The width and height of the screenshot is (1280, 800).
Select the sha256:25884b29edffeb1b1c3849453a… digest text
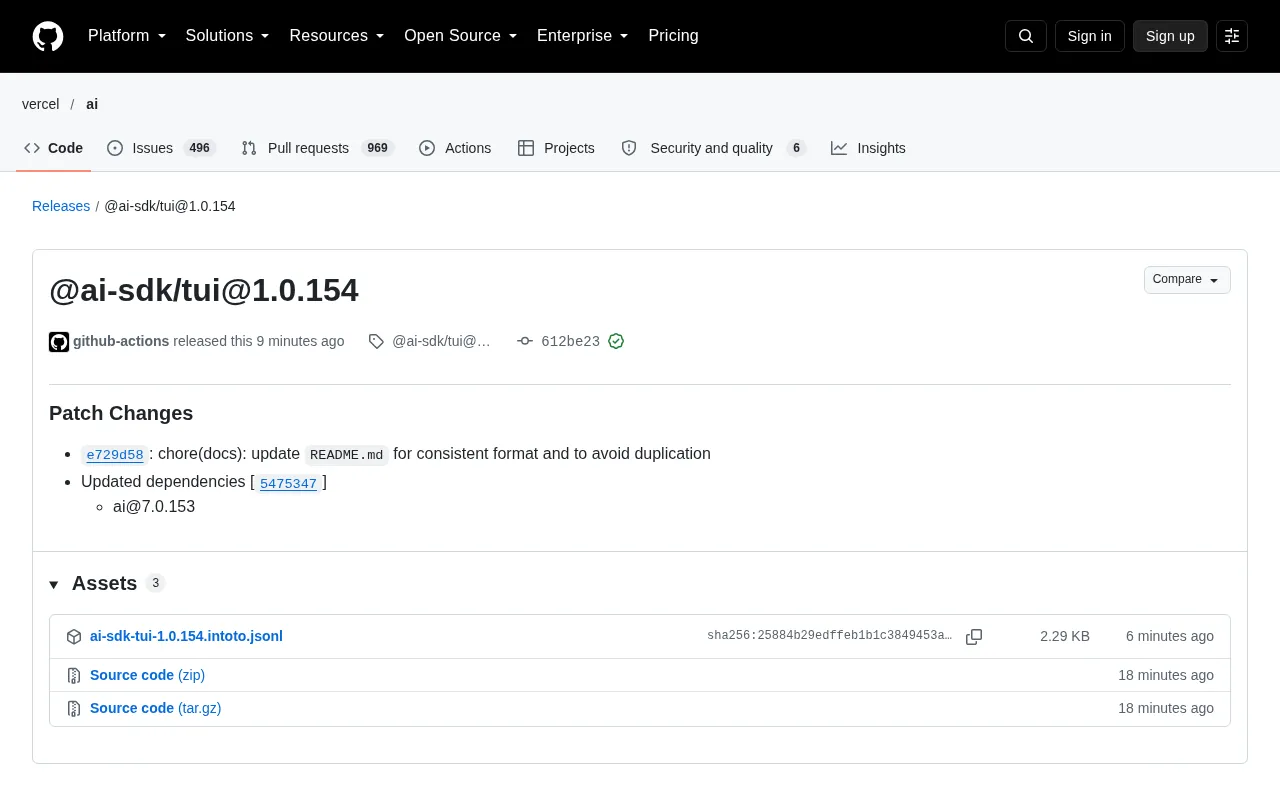(830, 636)
